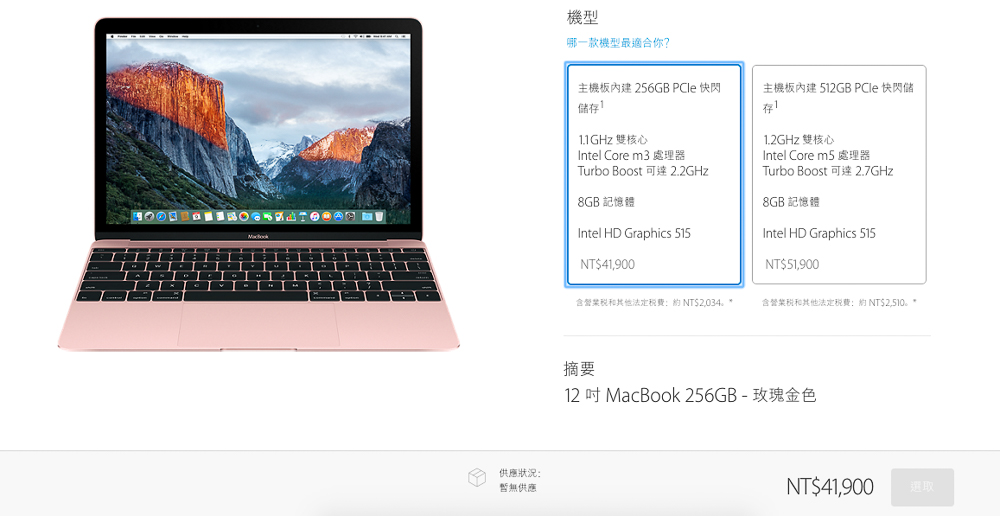Click the Safari compass icon in the pictured dock
This screenshot has height=516, width=1000.
pos(161,217)
